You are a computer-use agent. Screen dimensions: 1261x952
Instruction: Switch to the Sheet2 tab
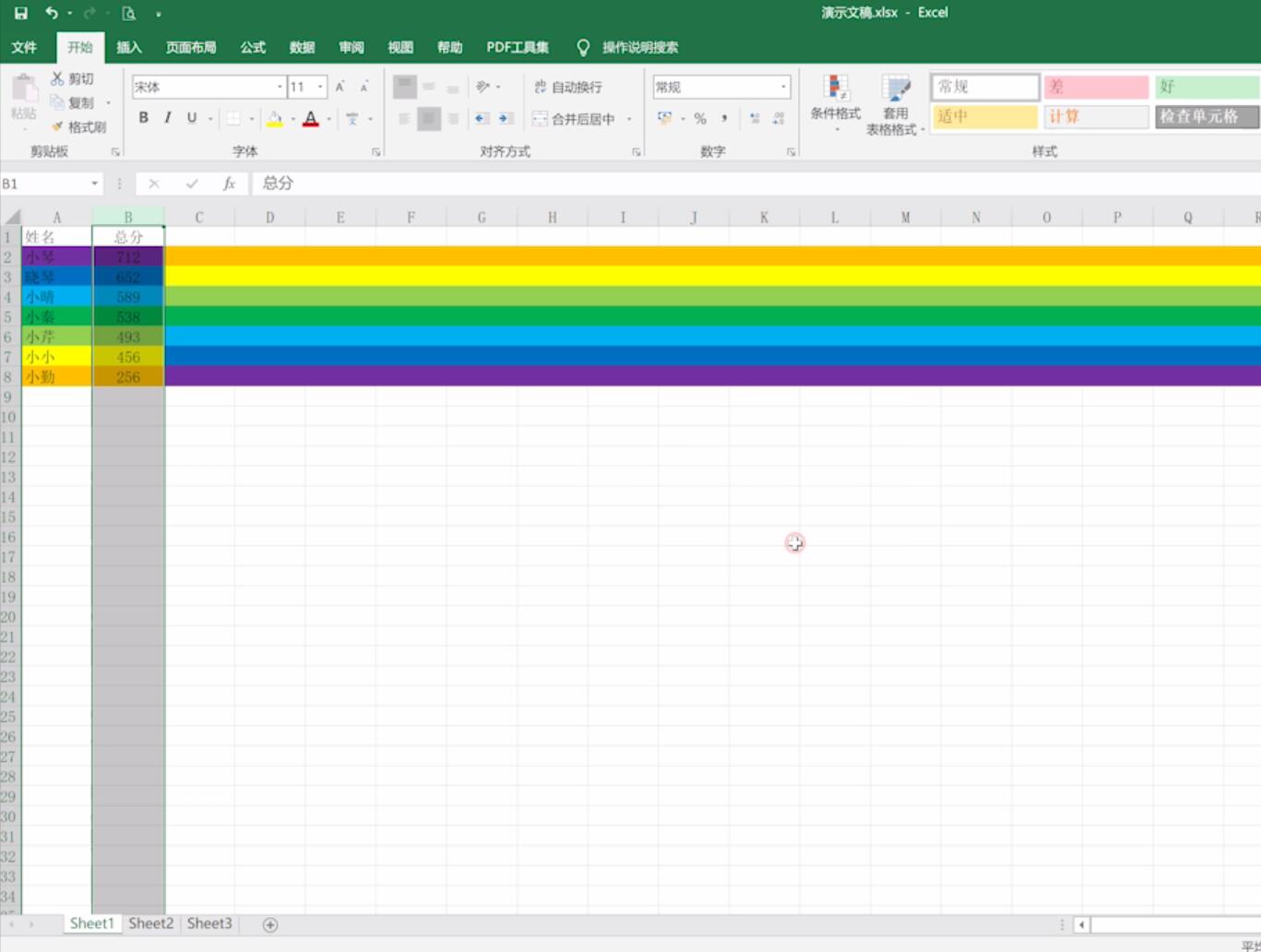click(150, 923)
